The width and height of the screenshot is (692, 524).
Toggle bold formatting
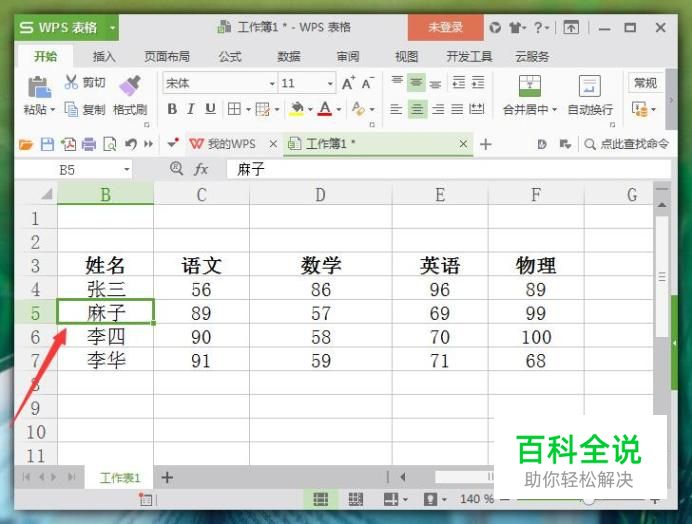(x=172, y=109)
